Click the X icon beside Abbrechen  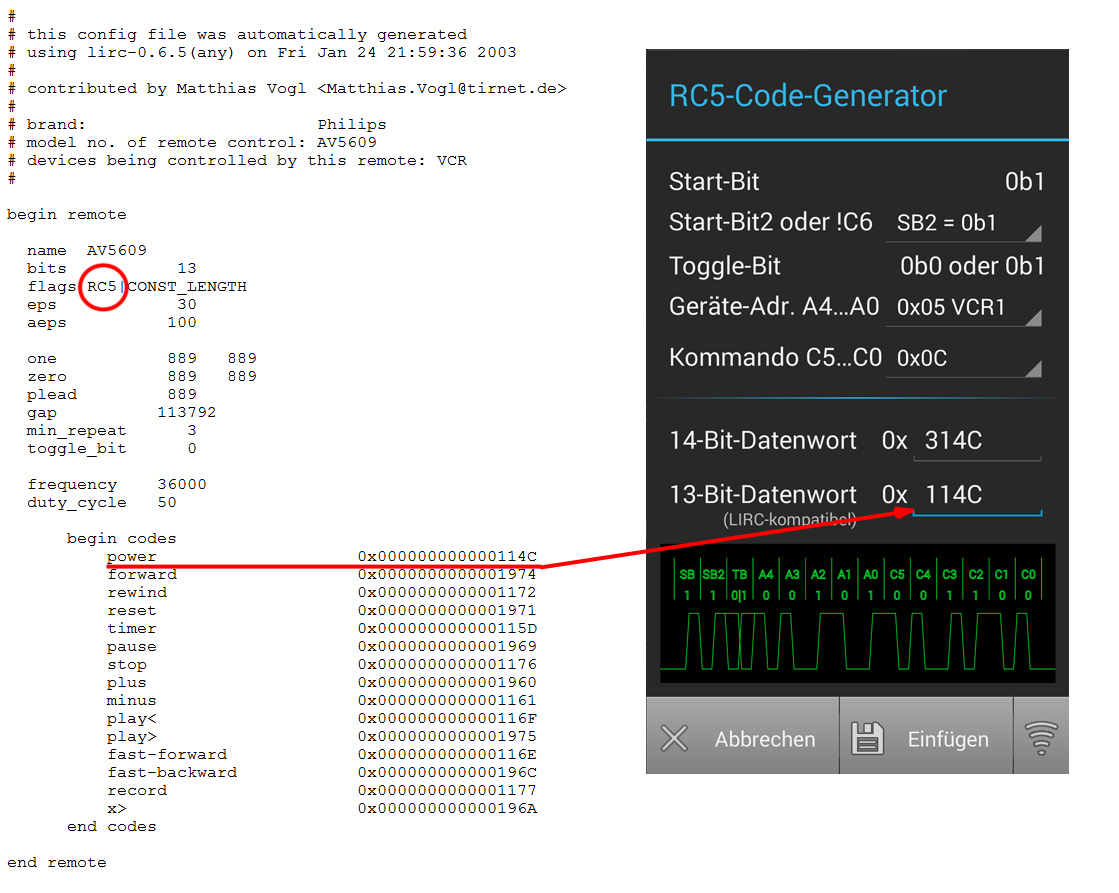pos(675,739)
